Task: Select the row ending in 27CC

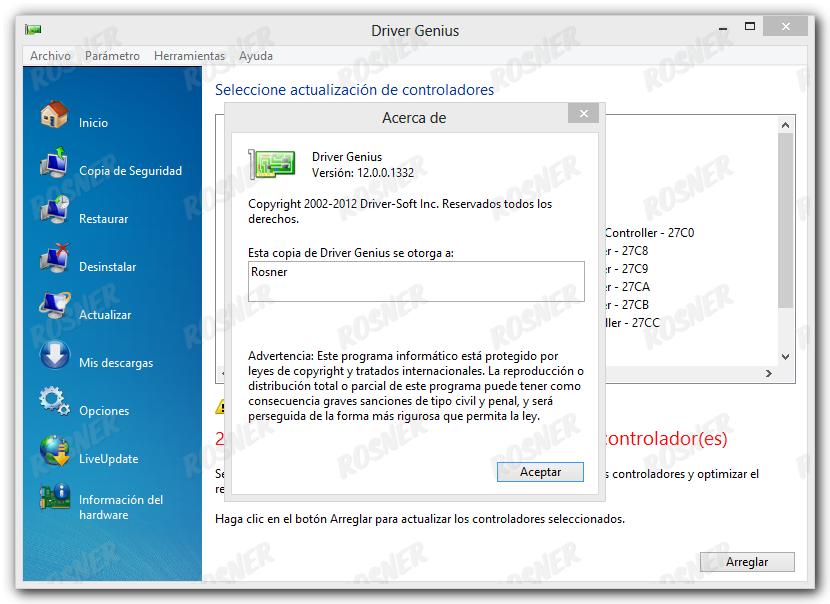Action: (x=633, y=323)
